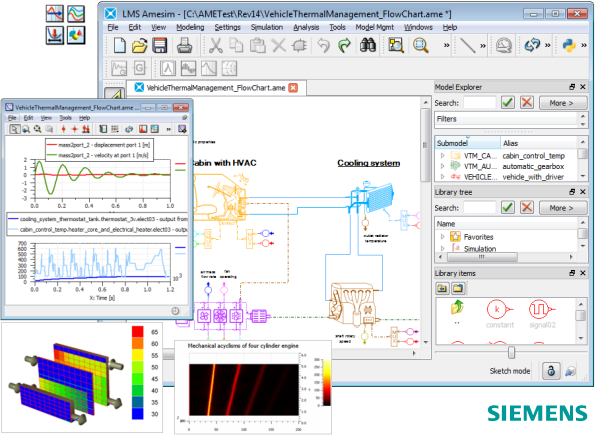Click the Copy icon in the main toolbar
This screenshot has height=435, width=600.
pos(236,46)
